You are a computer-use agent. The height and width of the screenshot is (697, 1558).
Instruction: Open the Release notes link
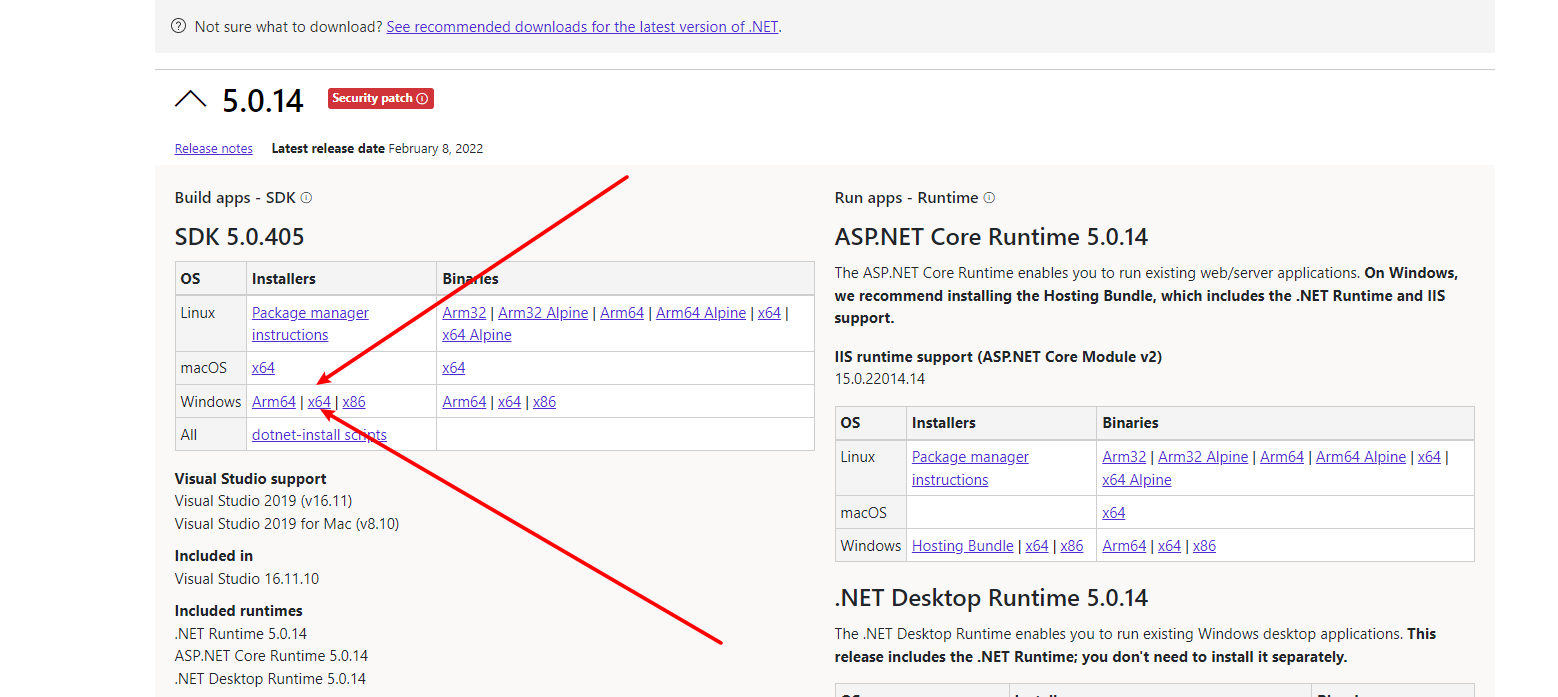[214, 148]
